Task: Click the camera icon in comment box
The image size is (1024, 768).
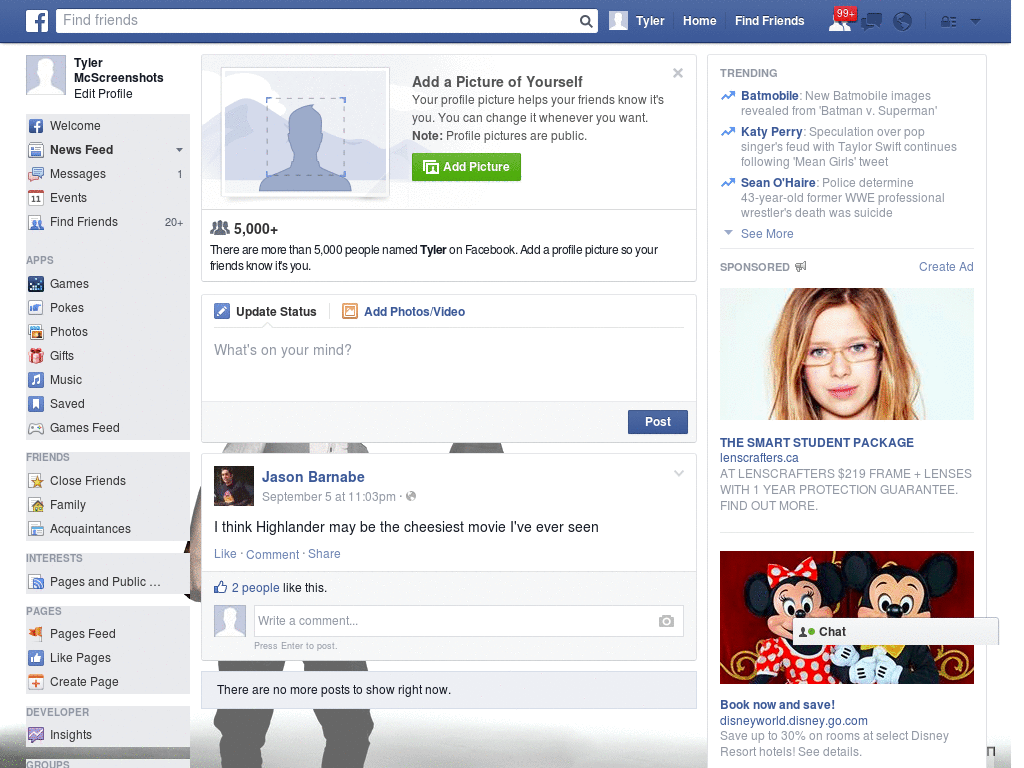Action: [666, 621]
